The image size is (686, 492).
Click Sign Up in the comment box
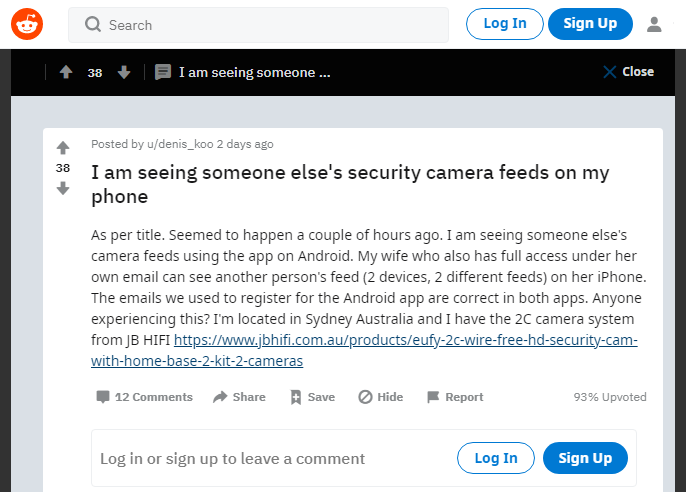[x=585, y=458]
